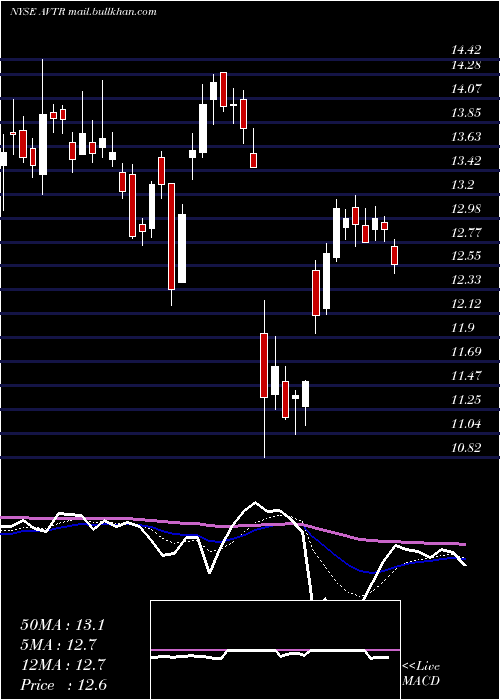Select the 14.28 price level label
500x700 pixels.
point(466,65)
